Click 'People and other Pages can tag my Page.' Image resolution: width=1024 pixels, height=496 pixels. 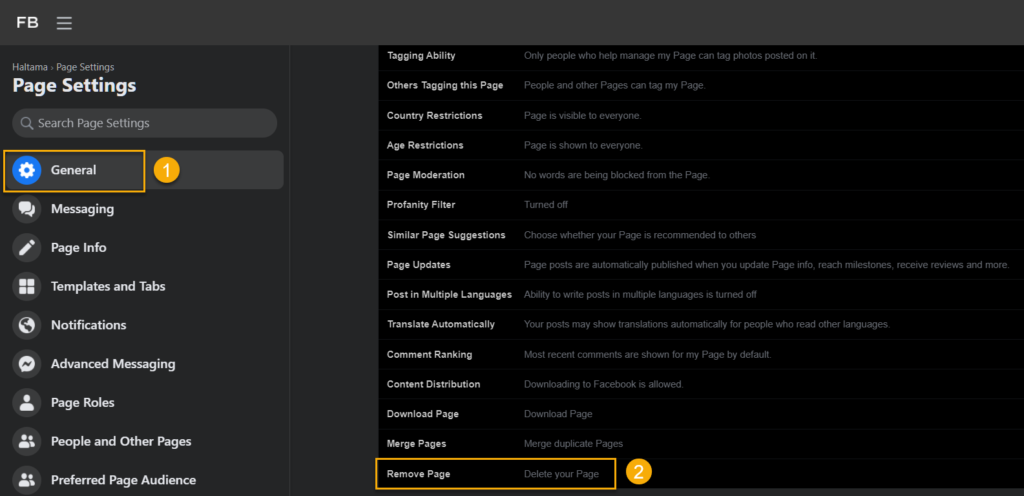click(x=615, y=85)
